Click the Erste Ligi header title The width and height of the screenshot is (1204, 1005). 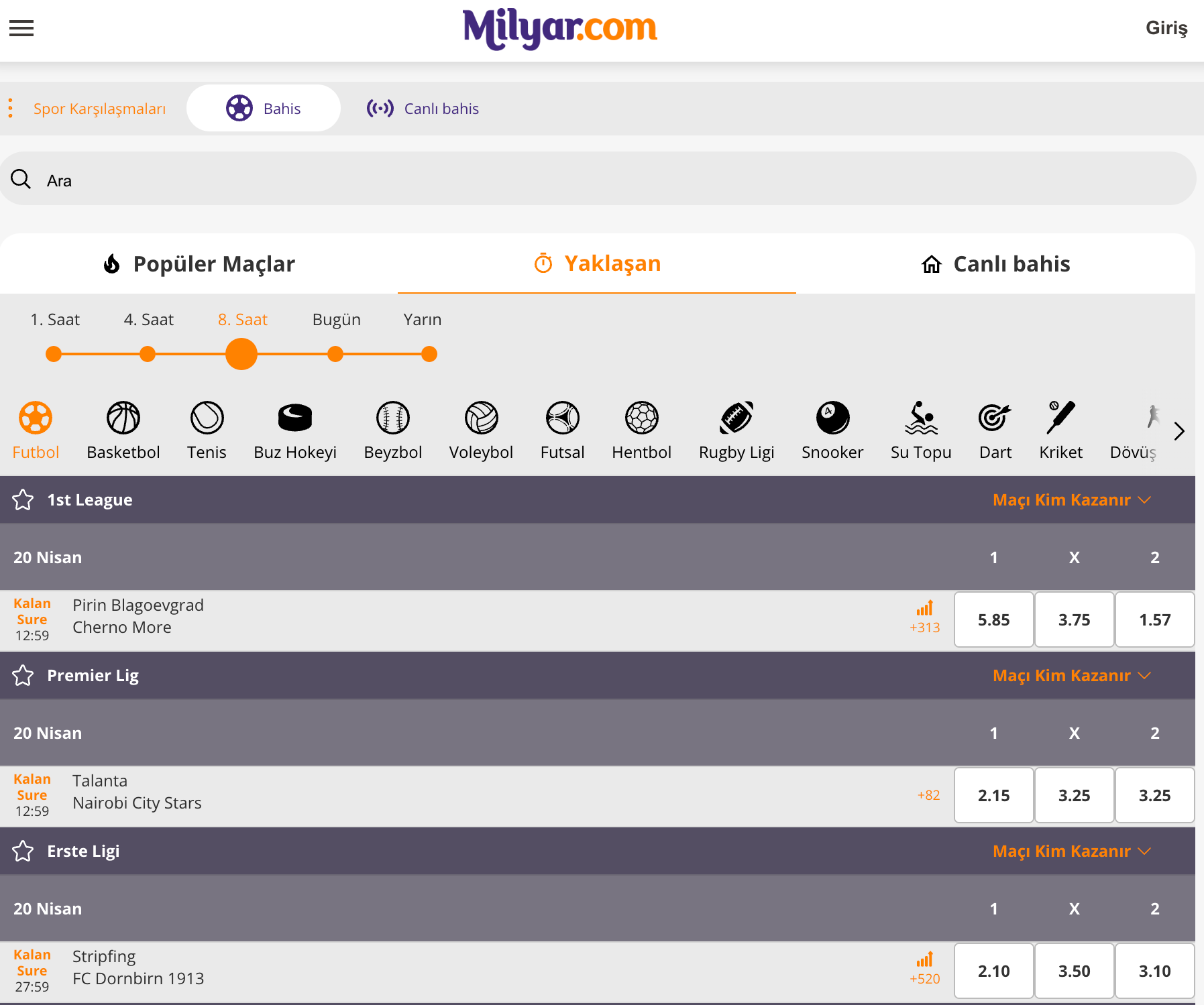[x=83, y=851]
